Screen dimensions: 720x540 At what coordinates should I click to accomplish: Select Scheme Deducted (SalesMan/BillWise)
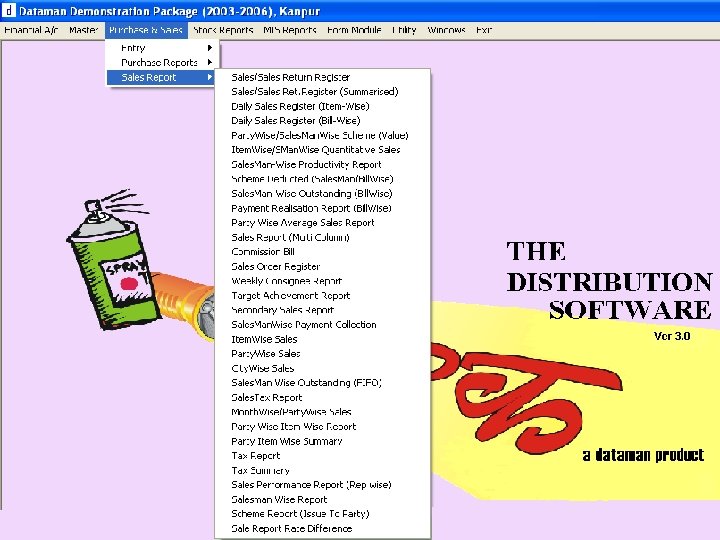(x=322, y=179)
